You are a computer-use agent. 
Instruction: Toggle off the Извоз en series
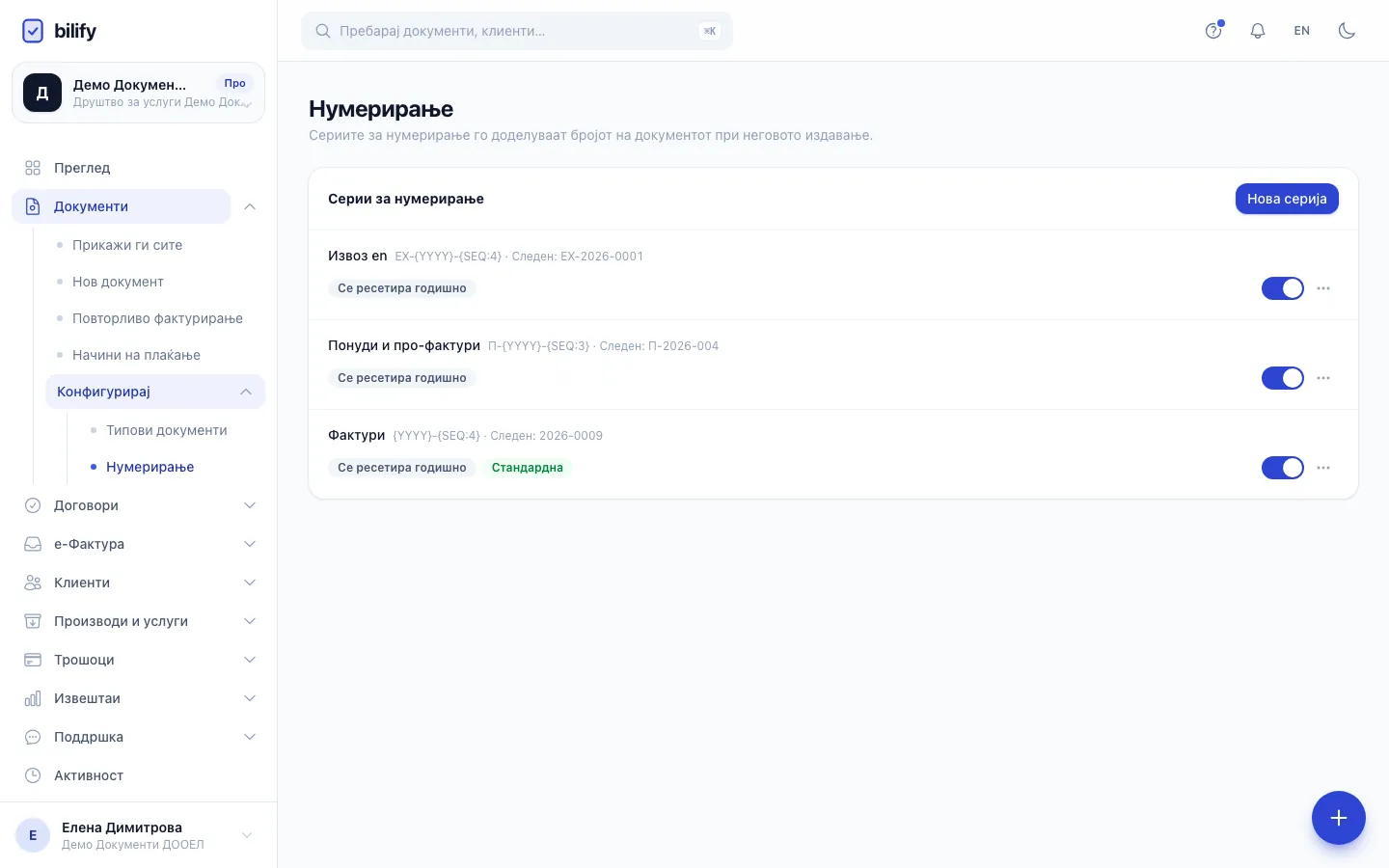(x=1283, y=288)
